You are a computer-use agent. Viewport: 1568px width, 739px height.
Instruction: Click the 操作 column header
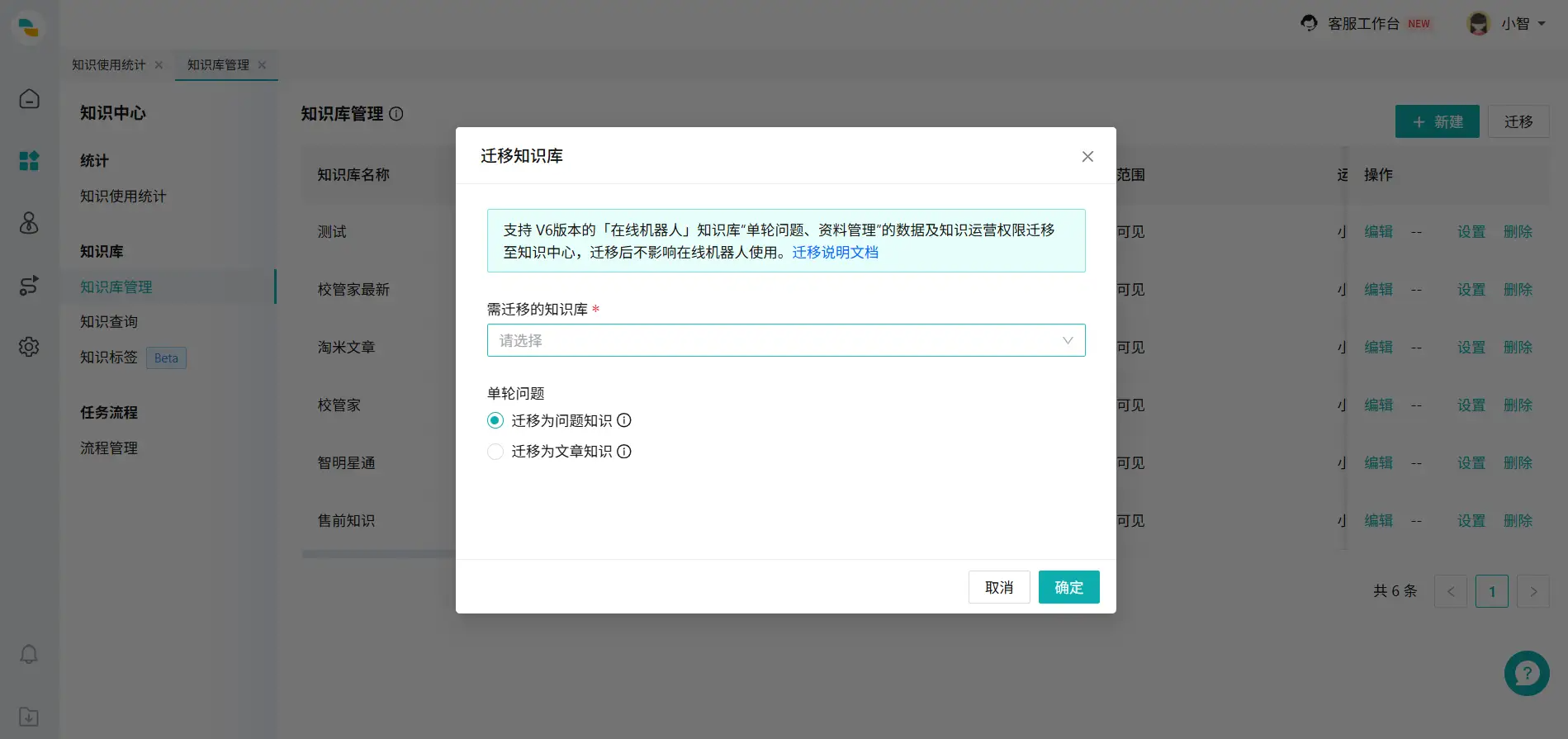tap(1378, 175)
